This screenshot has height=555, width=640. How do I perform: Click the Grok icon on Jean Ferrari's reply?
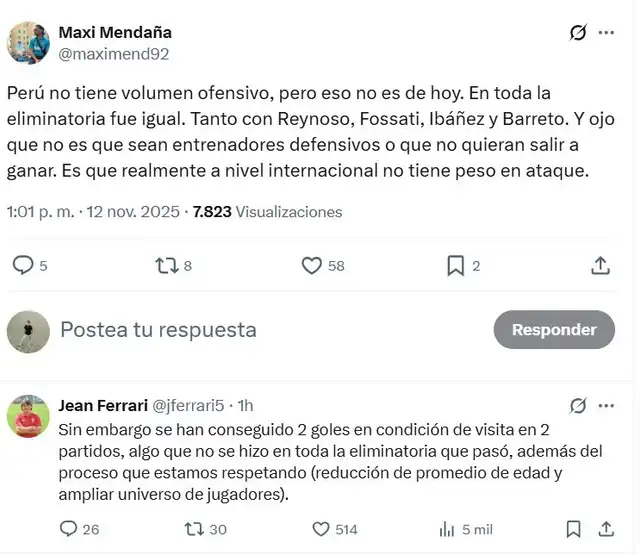(578, 405)
